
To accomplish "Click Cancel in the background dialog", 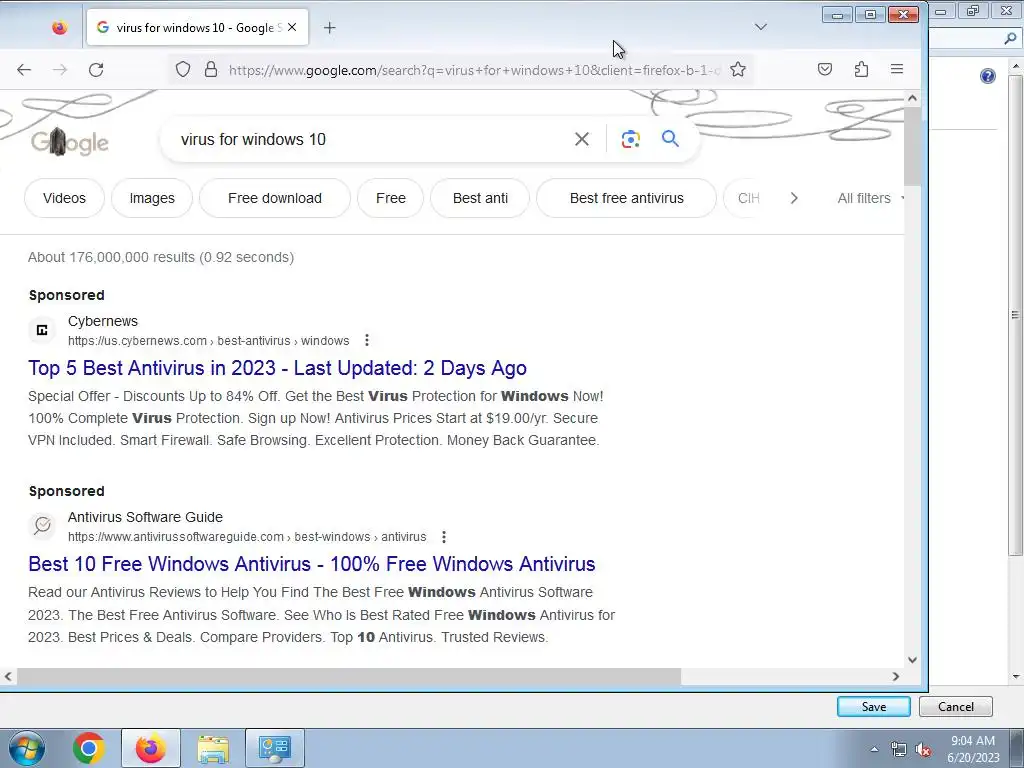I will [955, 707].
